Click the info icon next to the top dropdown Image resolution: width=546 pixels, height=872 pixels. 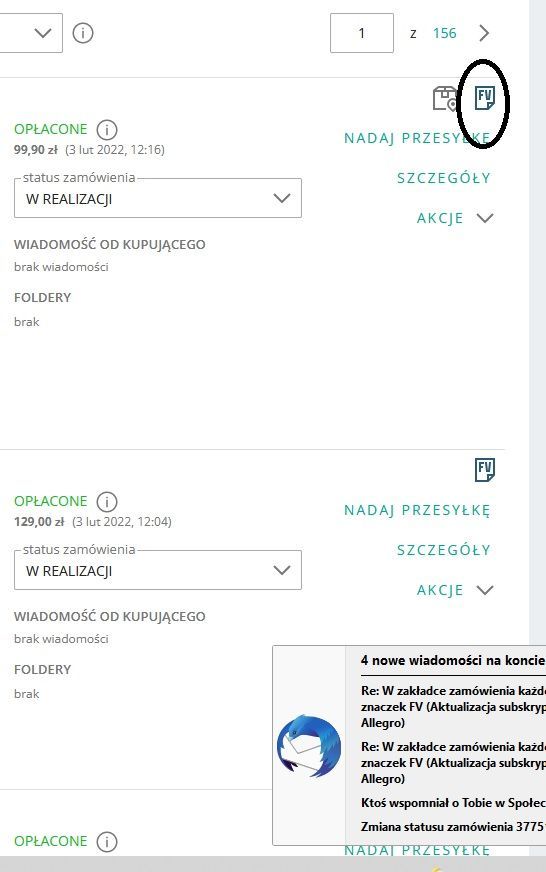point(83,33)
